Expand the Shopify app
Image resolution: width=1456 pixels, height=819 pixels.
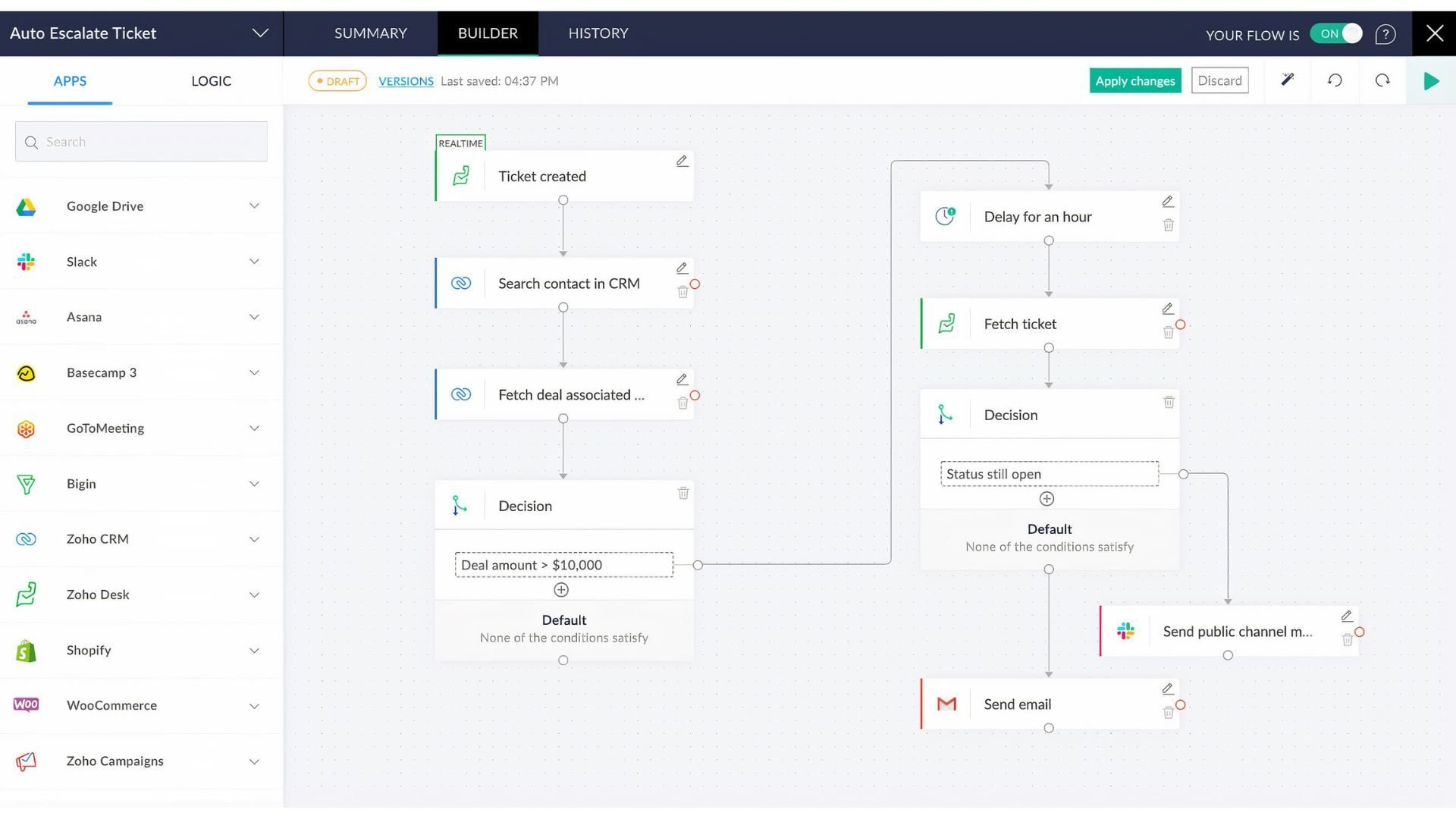click(254, 651)
